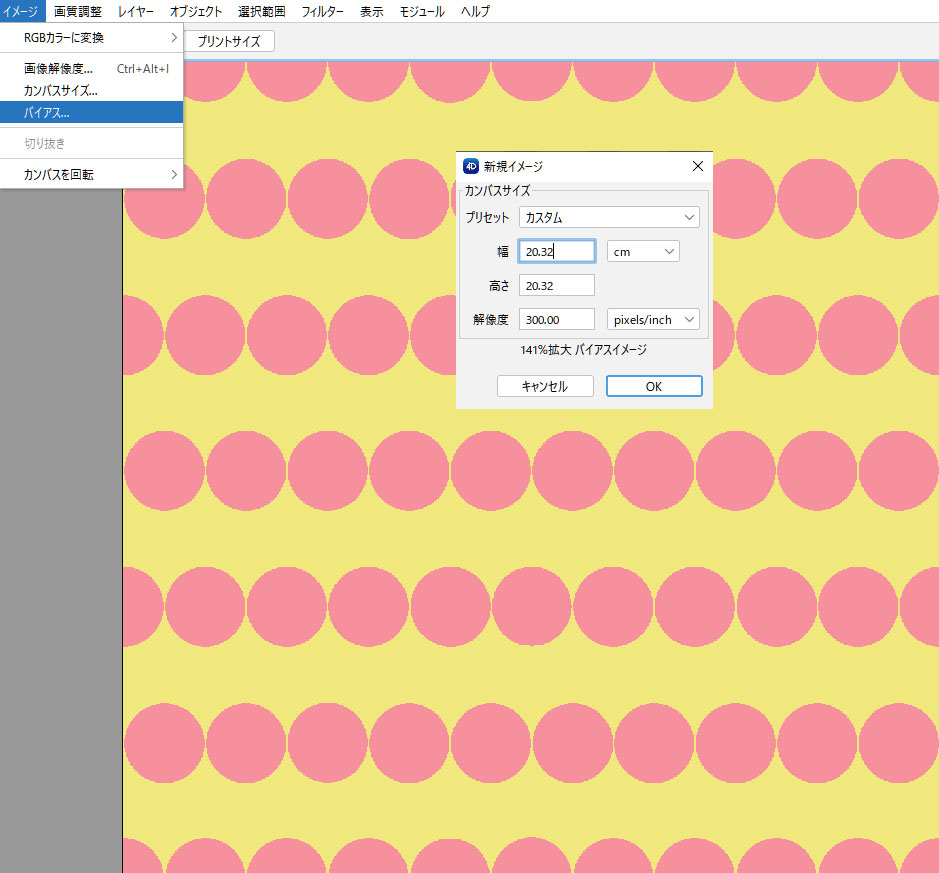
Task: Focus the 解像度 resolution field
Action: [557, 320]
